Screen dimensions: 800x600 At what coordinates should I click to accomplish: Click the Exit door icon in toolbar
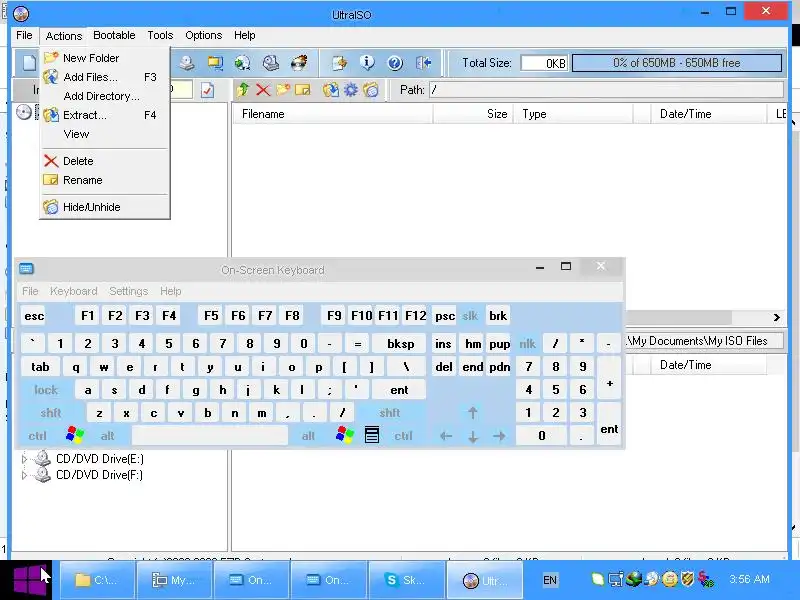pos(423,63)
